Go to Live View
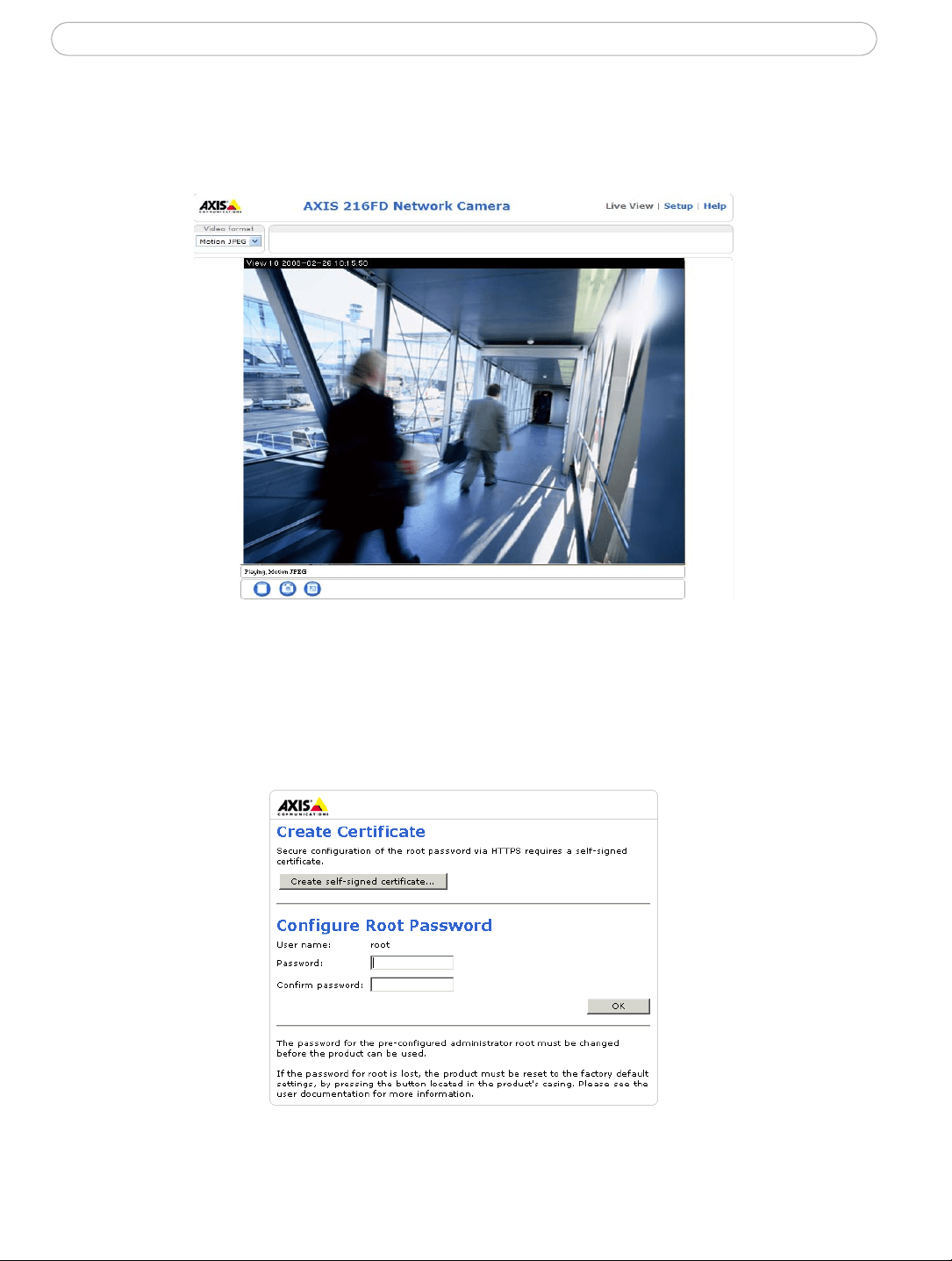The height and width of the screenshot is (1261, 952). [629, 206]
